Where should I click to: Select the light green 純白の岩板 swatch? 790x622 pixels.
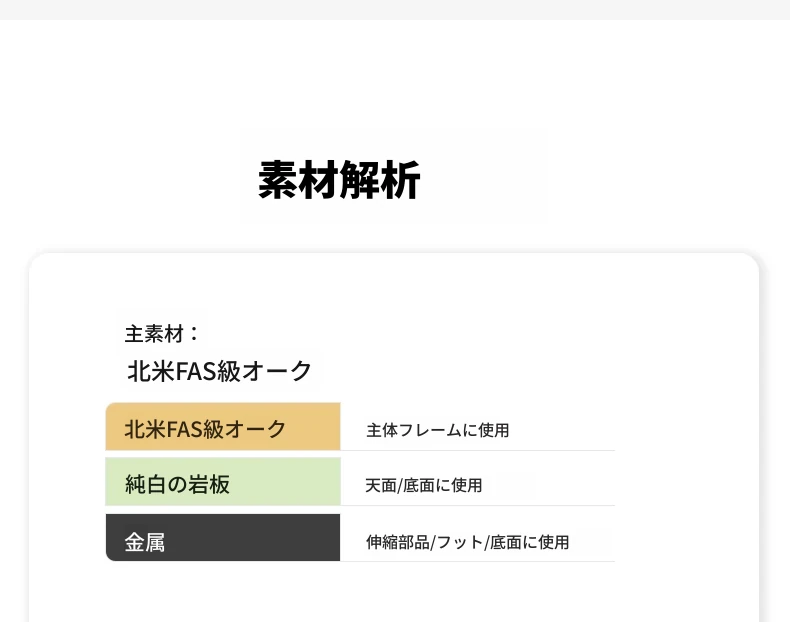pyautogui.click(x=223, y=481)
